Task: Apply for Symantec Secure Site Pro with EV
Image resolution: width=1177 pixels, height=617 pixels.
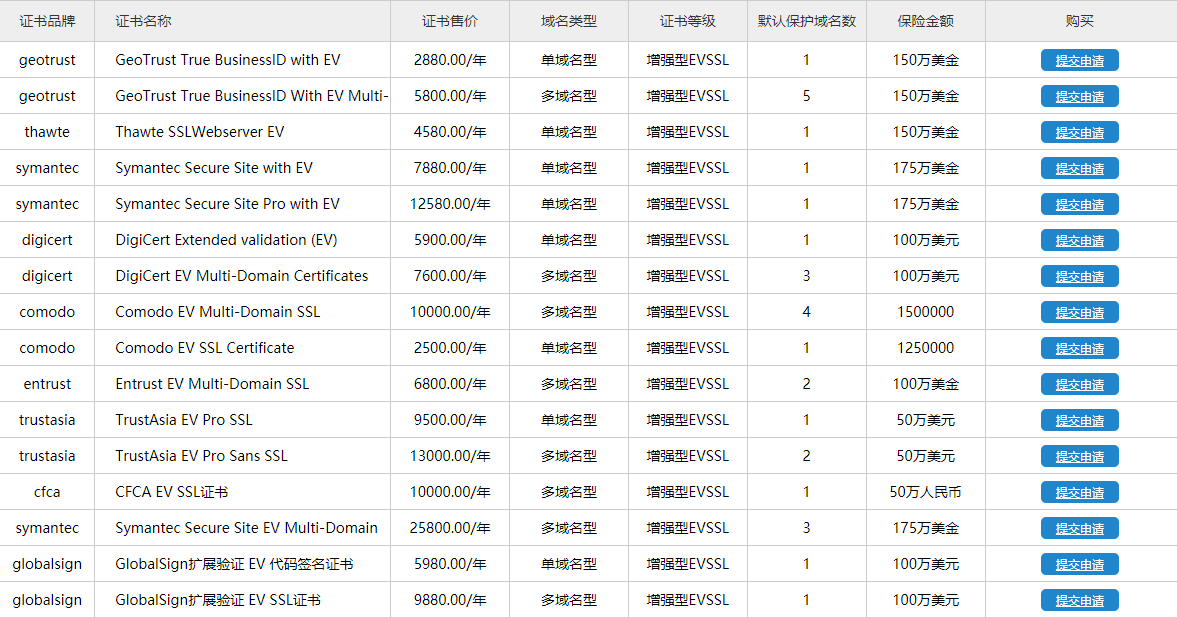Action: coord(1079,204)
